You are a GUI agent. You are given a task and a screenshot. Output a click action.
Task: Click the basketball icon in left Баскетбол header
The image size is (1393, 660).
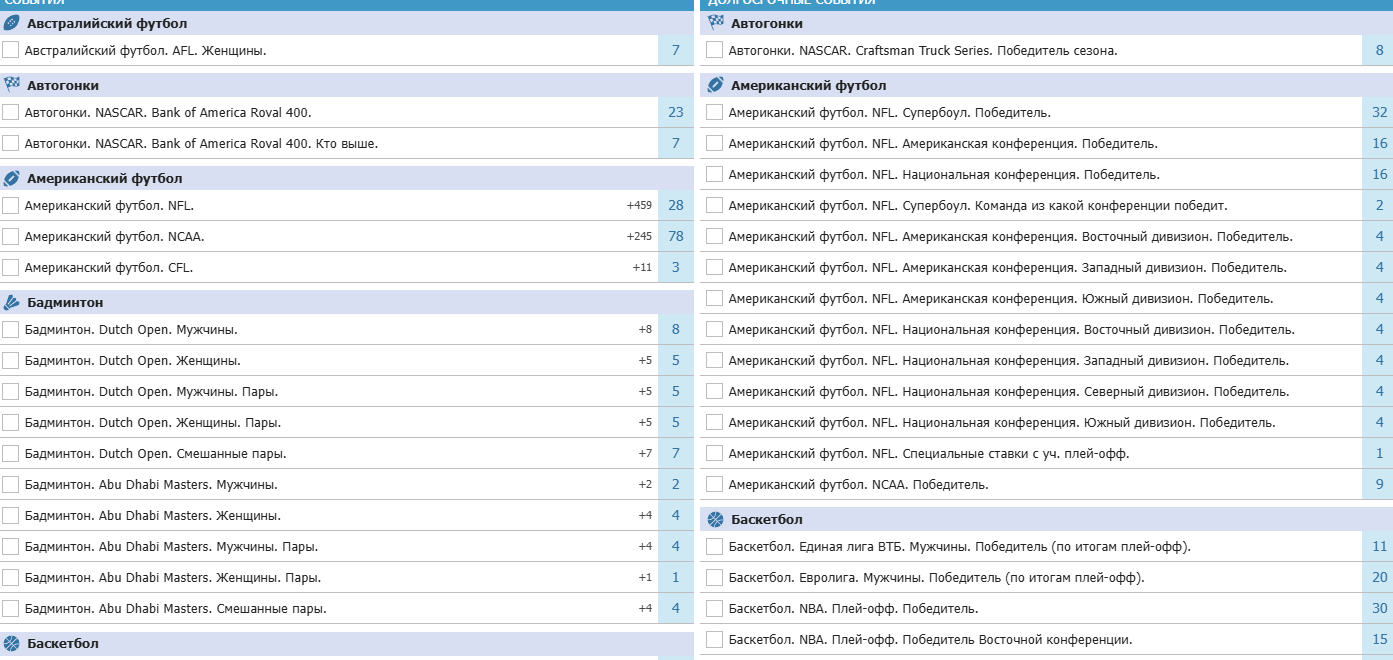[x=12, y=643]
